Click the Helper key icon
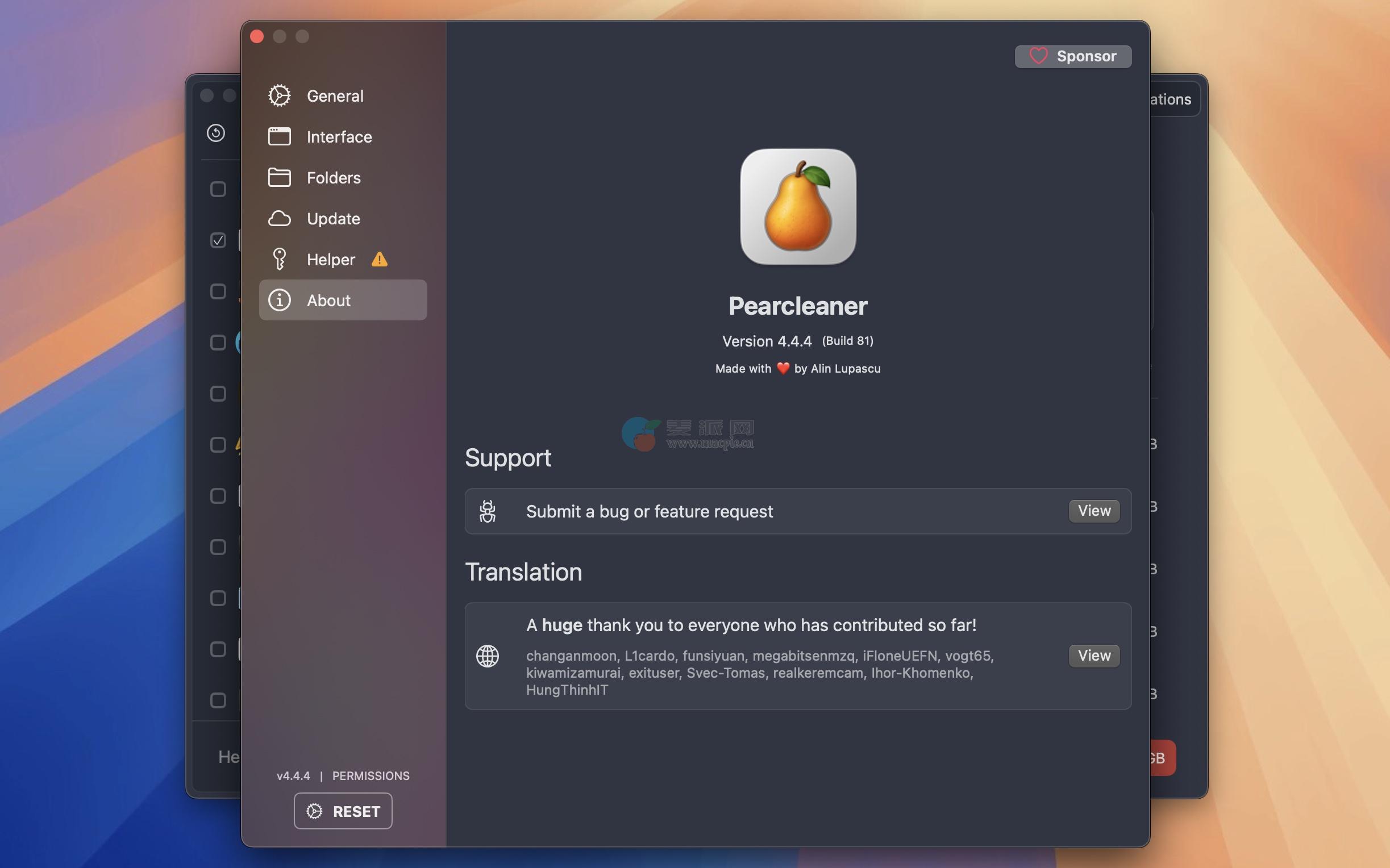1390x868 pixels. pyautogui.click(x=279, y=260)
